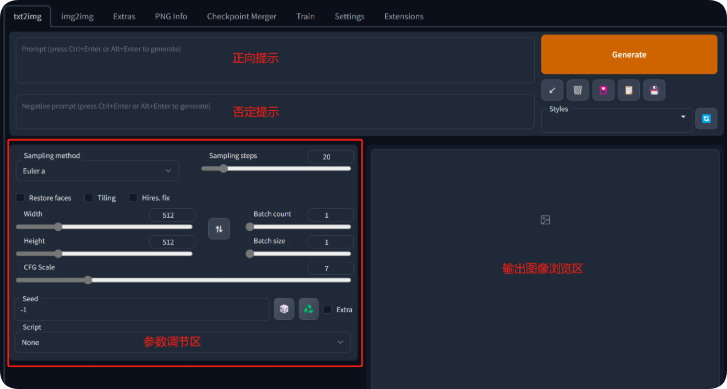
Task: Swap width and height with arrows button
Action: click(x=219, y=229)
